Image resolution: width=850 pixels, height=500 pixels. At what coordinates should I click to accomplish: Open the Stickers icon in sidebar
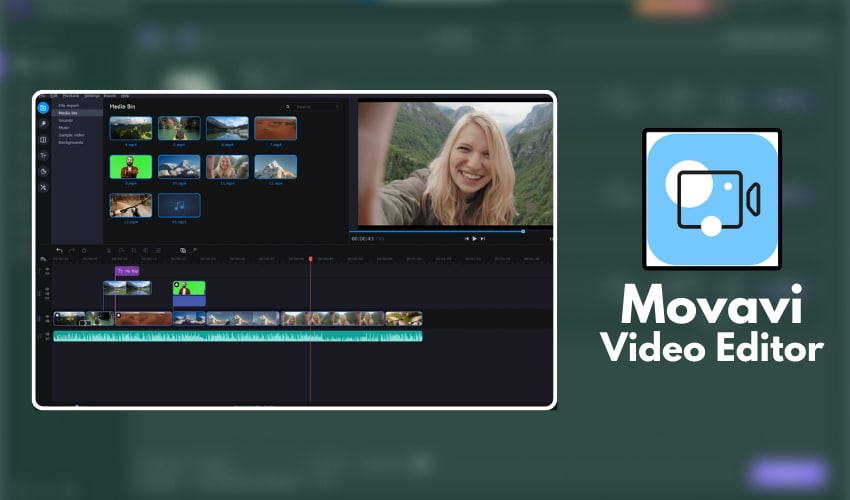[43, 171]
